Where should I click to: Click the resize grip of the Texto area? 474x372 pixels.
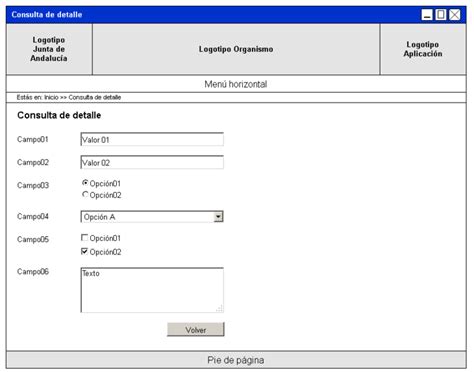click(x=220, y=309)
